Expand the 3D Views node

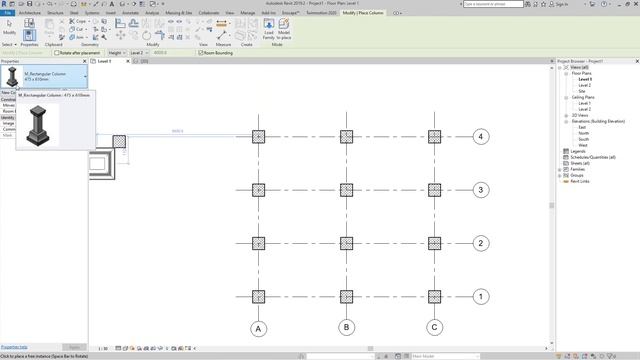point(566,116)
